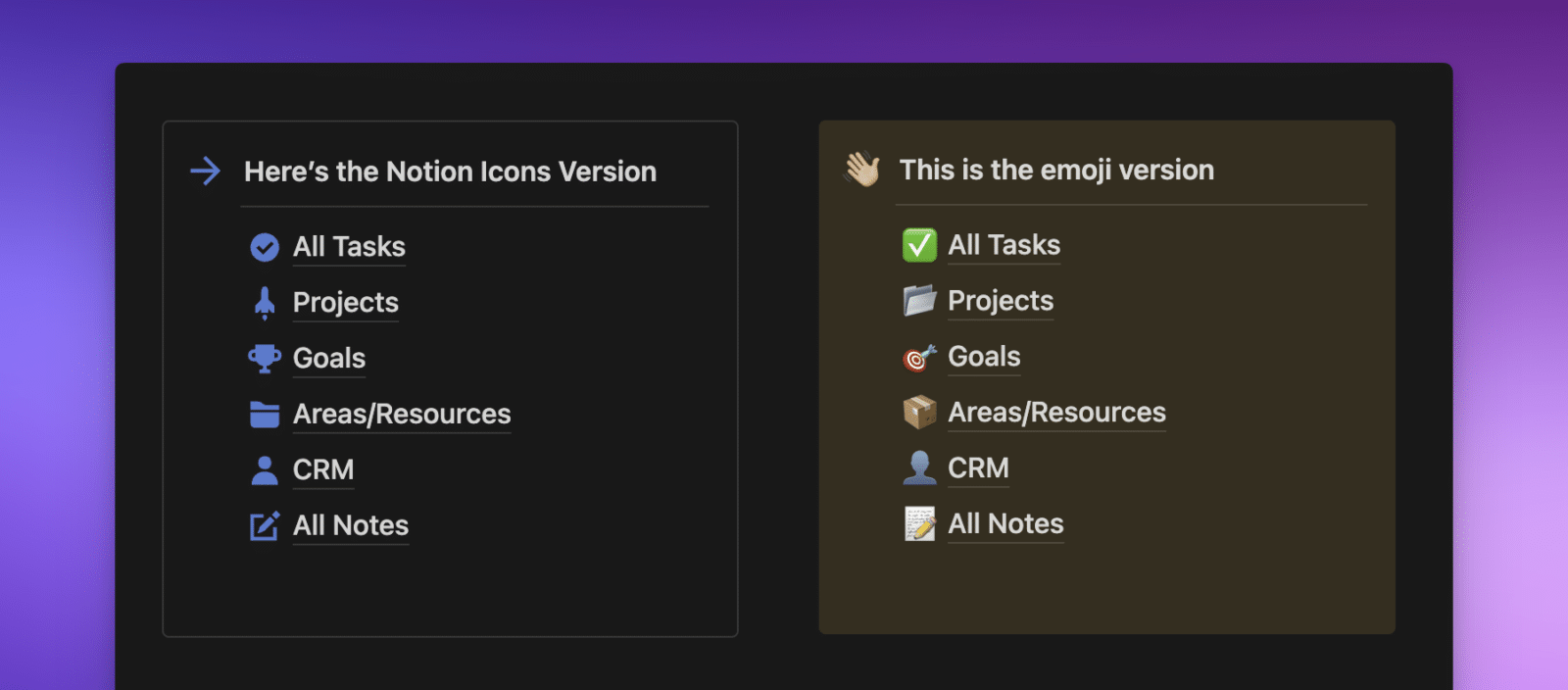Click the blue edit-note icon beside All Notes

click(x=265, y=526)
